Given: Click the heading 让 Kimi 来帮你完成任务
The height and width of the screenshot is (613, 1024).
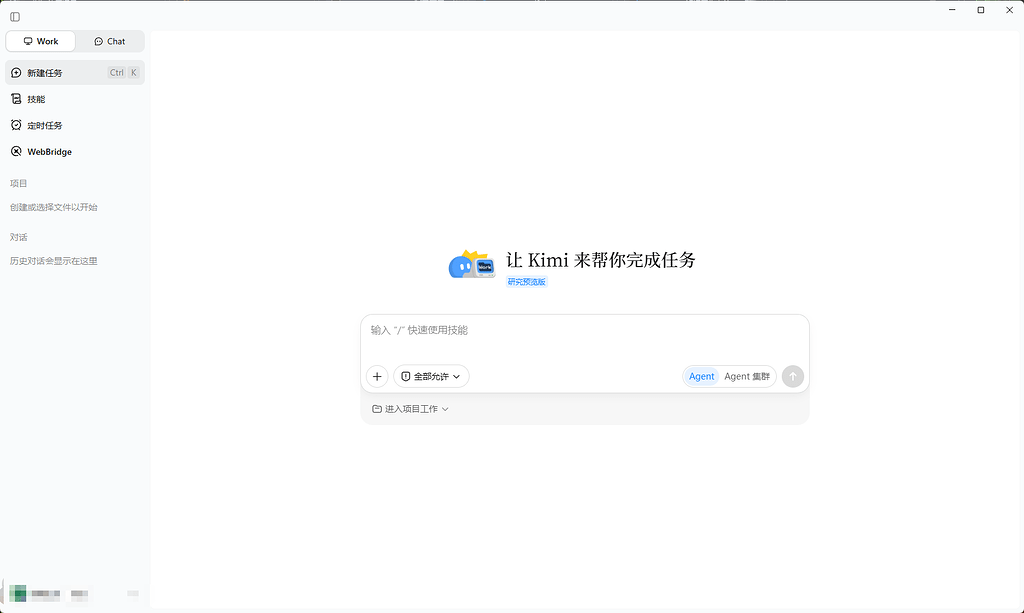Looking at the screenshot, I should (601, 260).
